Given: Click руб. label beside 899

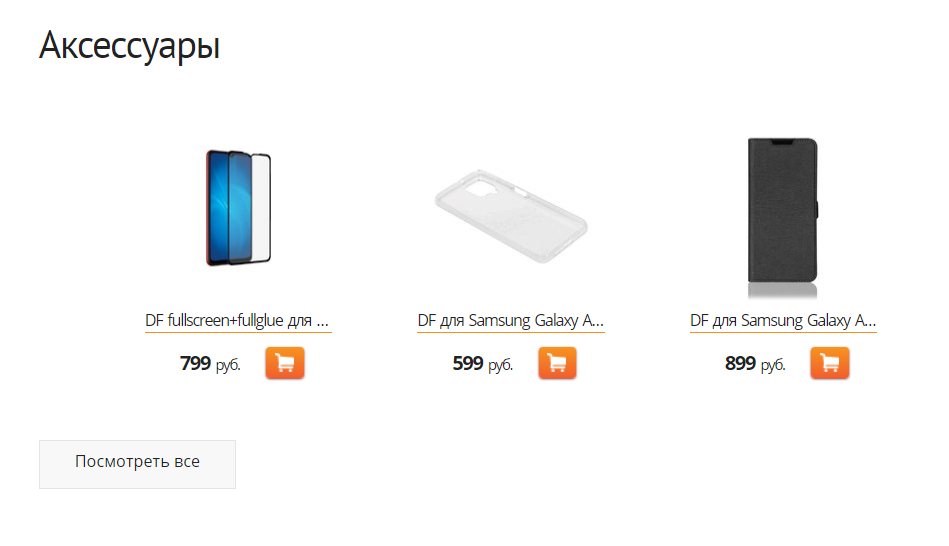Looking at the screenshot, I should click(x=773, y=365).
